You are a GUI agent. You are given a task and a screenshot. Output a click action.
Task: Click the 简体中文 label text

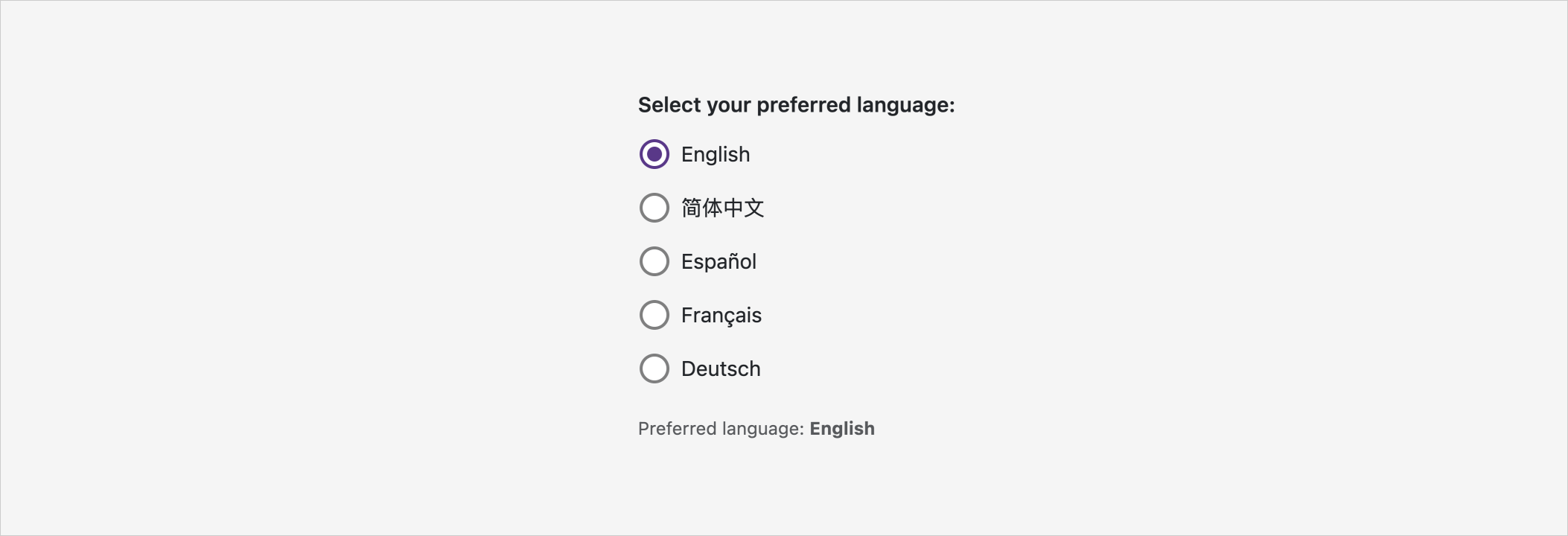723,208
